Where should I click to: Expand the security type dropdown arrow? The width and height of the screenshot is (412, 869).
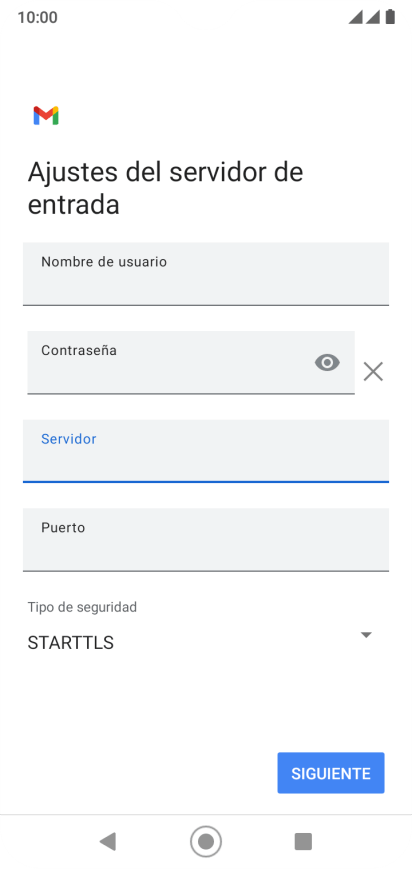366,635
